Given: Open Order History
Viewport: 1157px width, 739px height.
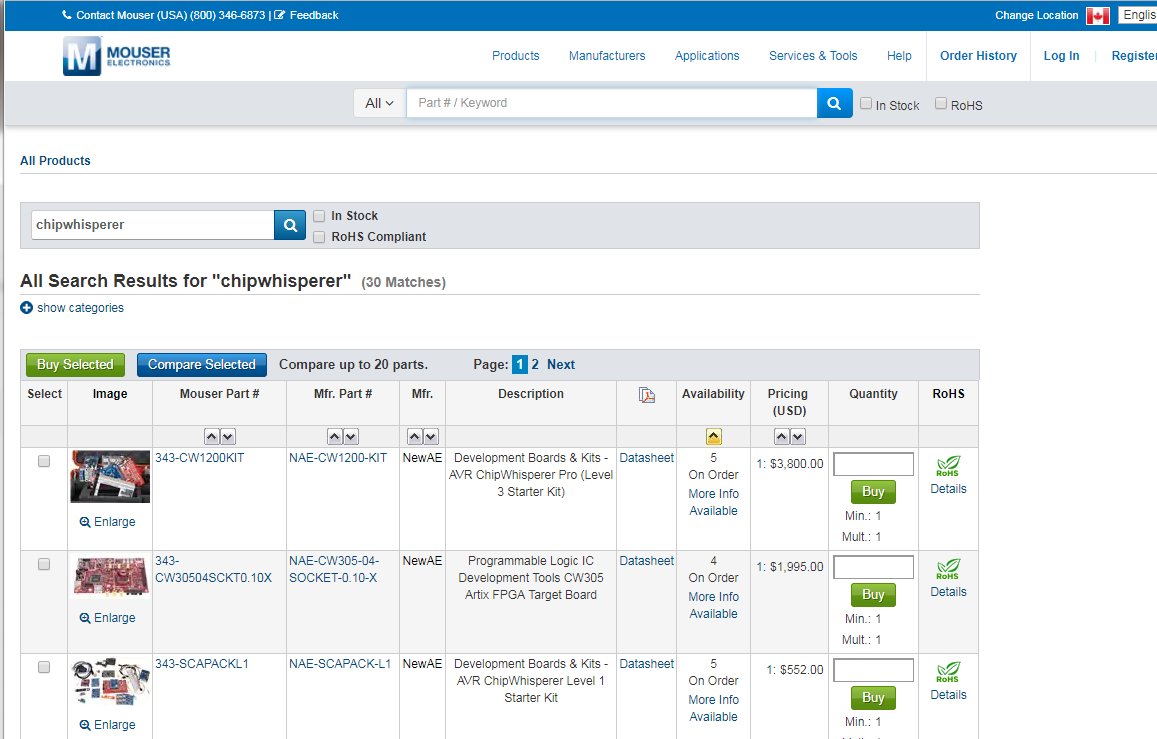Looking at the screenshot, I should (x=978, y=55).
